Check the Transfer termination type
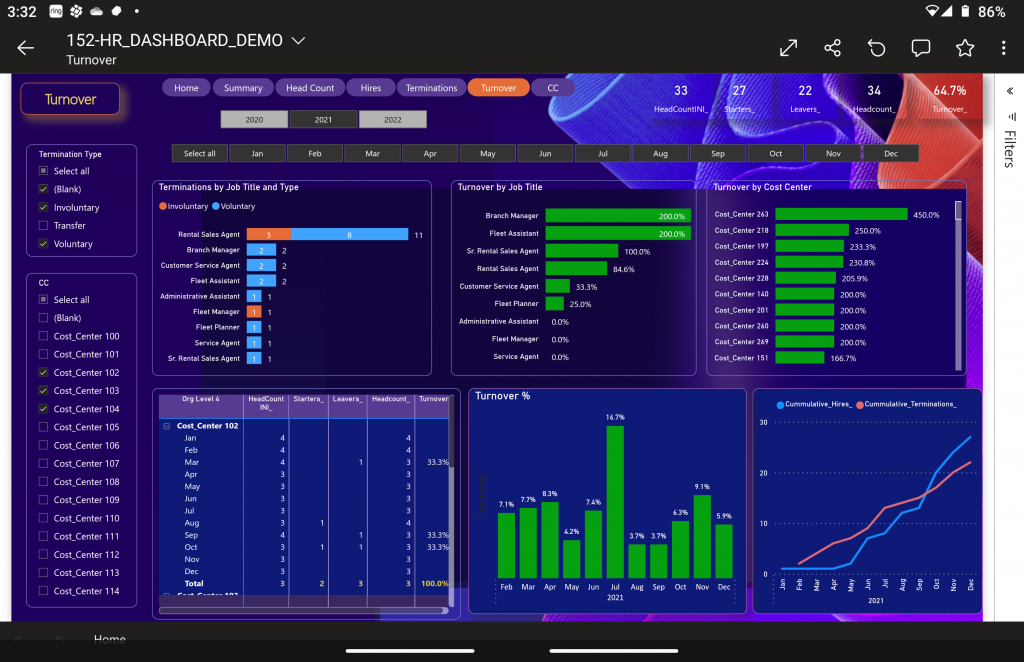The image size is (1024, 662). pos(43,226)
